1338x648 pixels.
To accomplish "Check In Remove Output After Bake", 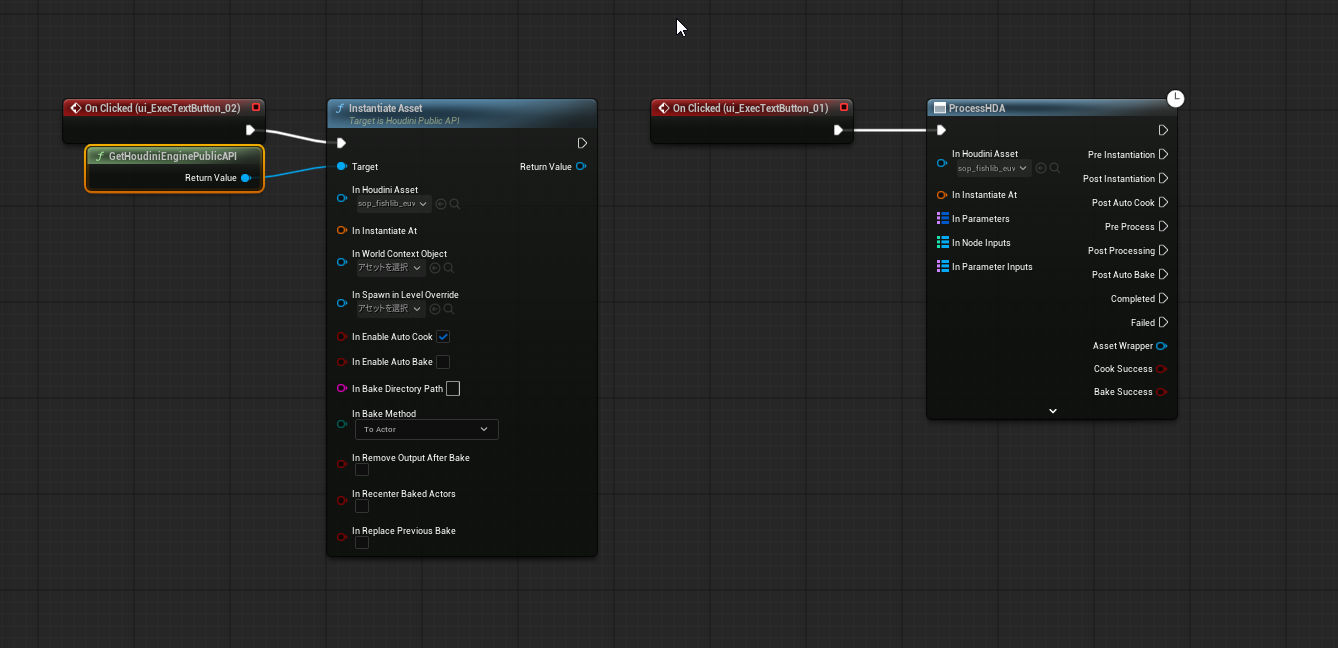I will 362,470.
